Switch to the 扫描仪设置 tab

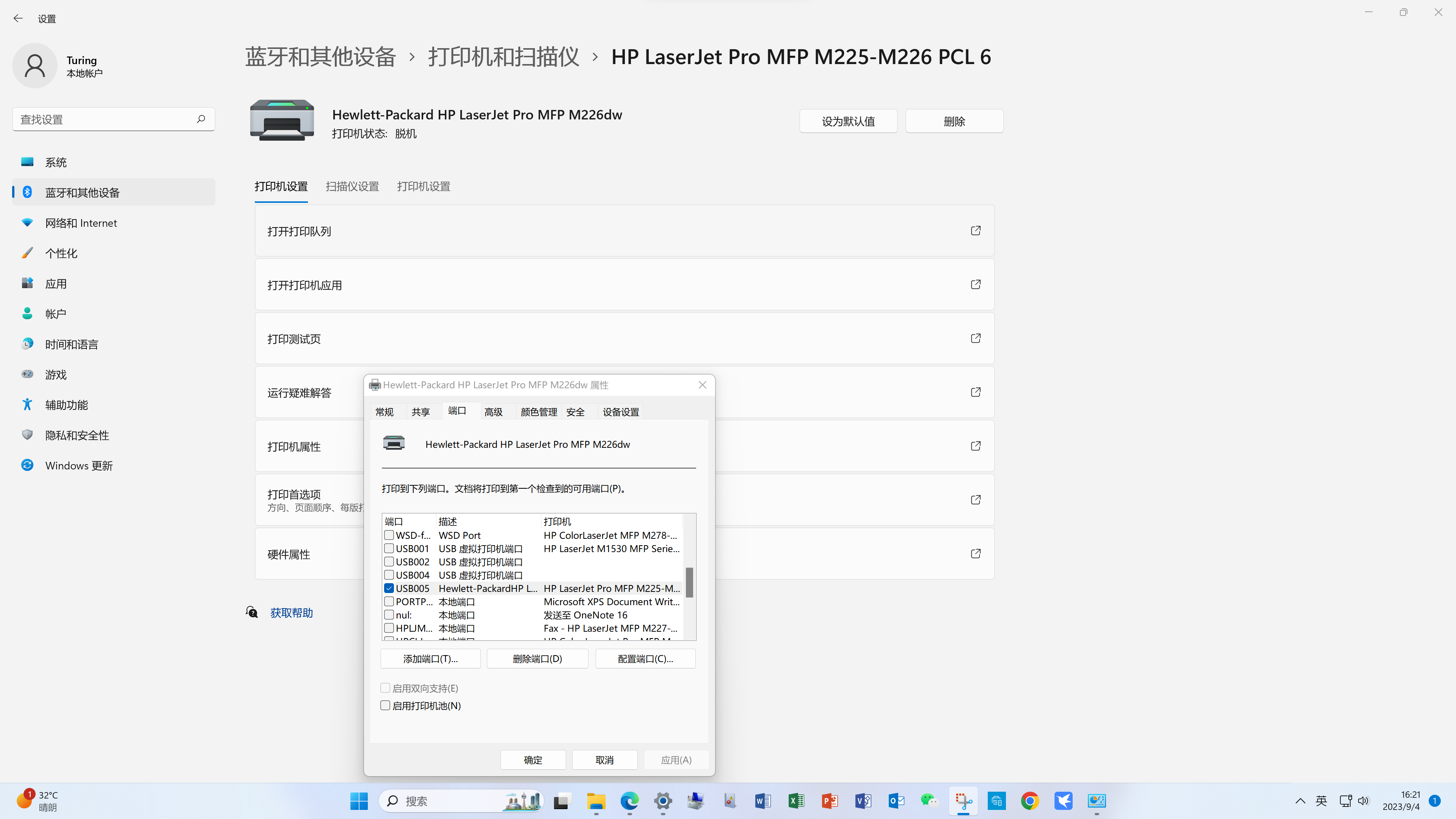click(x=351, y=186)
